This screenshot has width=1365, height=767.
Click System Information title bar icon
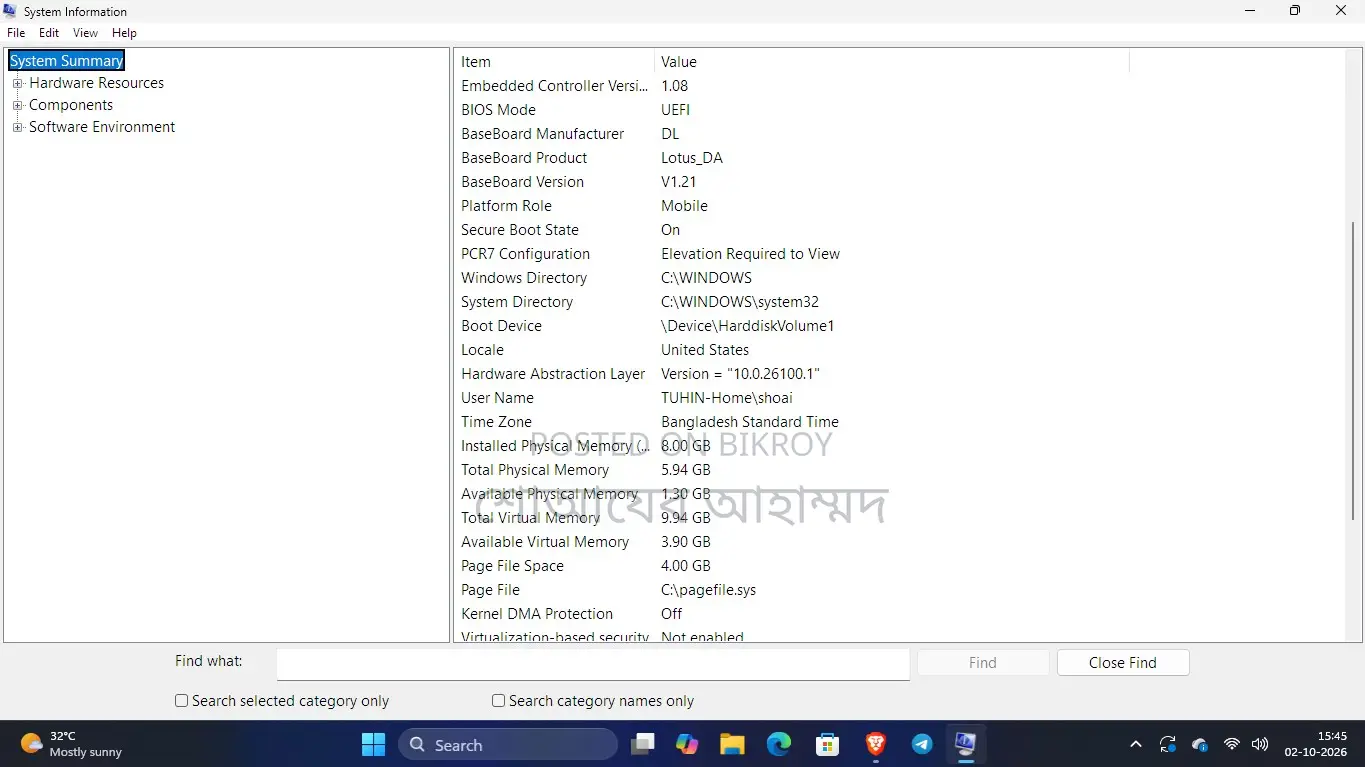(10, 11)
